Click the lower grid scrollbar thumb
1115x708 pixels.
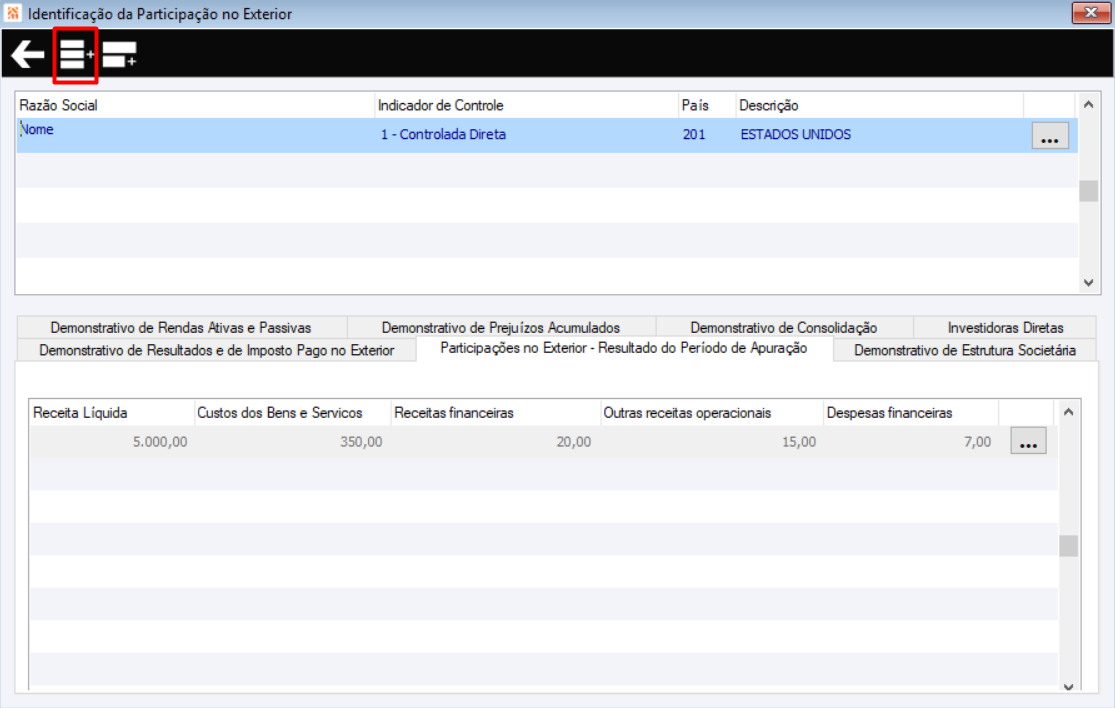[1068, 545]
